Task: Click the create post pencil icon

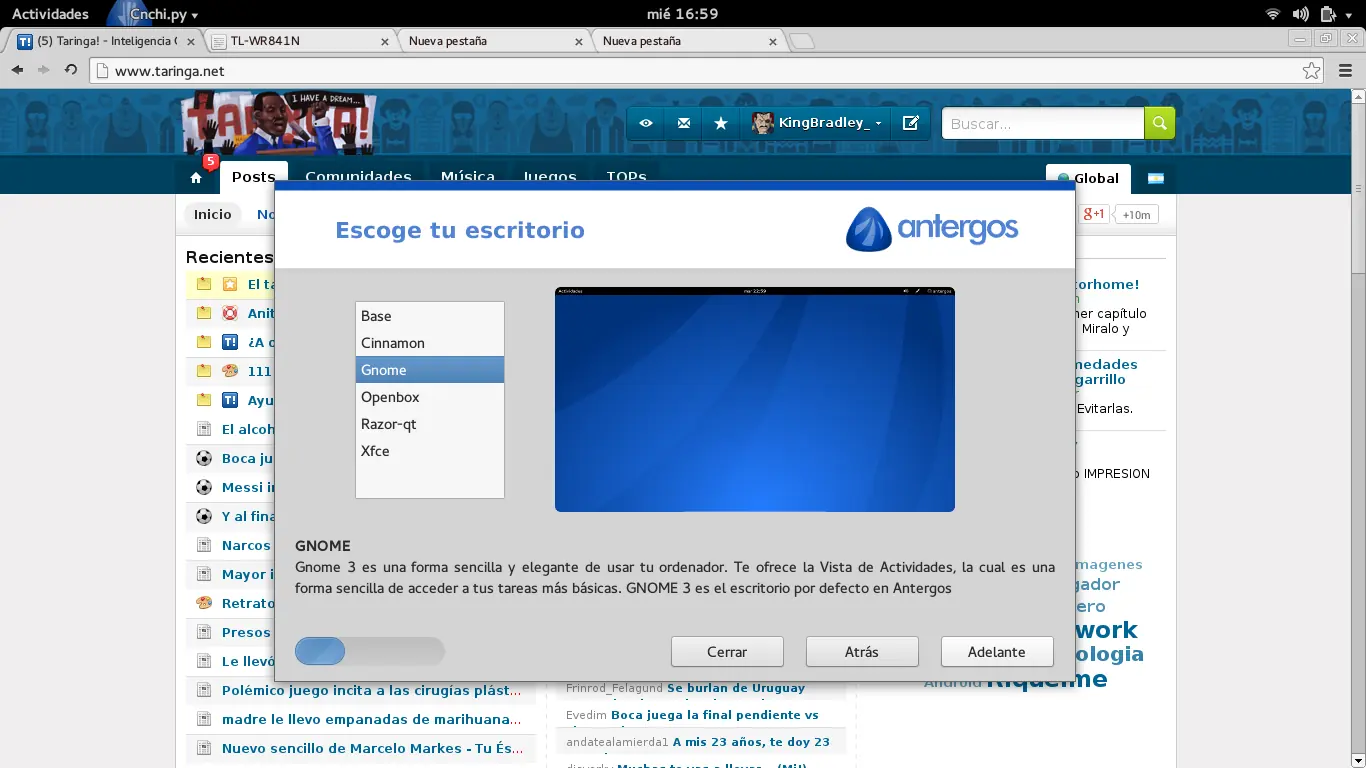Action: pos(910,123)
